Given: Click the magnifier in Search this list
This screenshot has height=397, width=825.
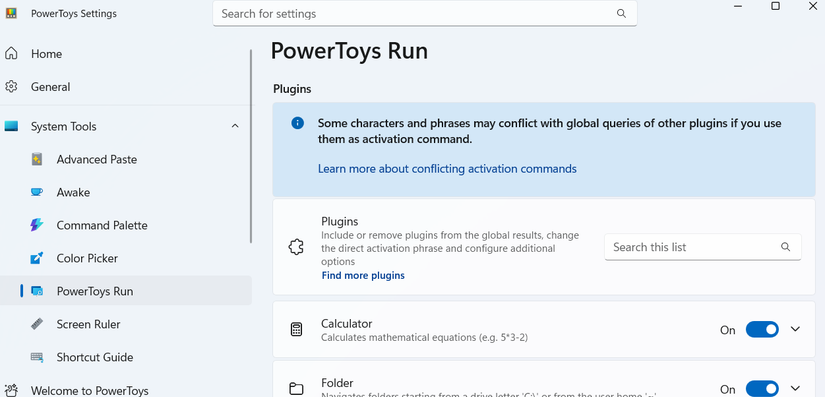Looking at the screenshot, I should pos(786,247).
